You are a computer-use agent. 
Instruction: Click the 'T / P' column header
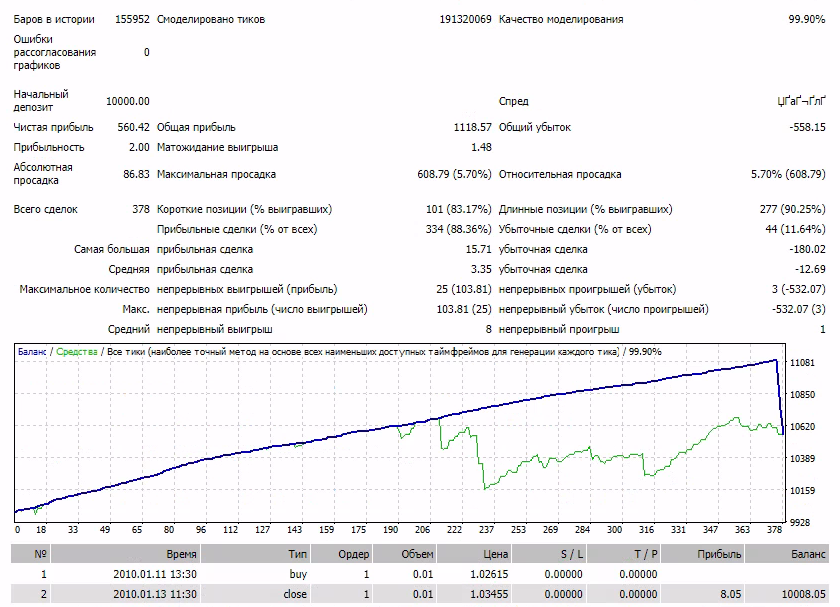point(624,554)
